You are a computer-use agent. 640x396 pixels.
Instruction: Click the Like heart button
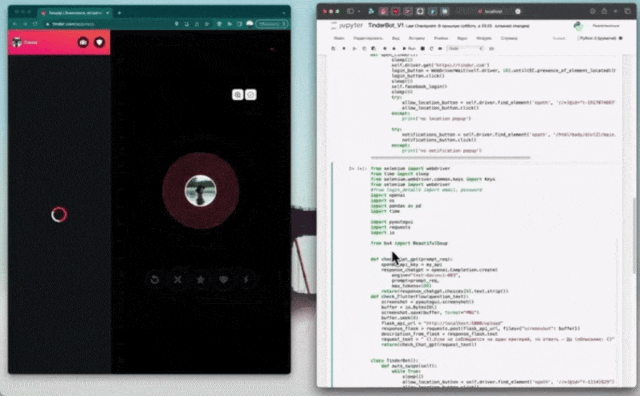223,280
